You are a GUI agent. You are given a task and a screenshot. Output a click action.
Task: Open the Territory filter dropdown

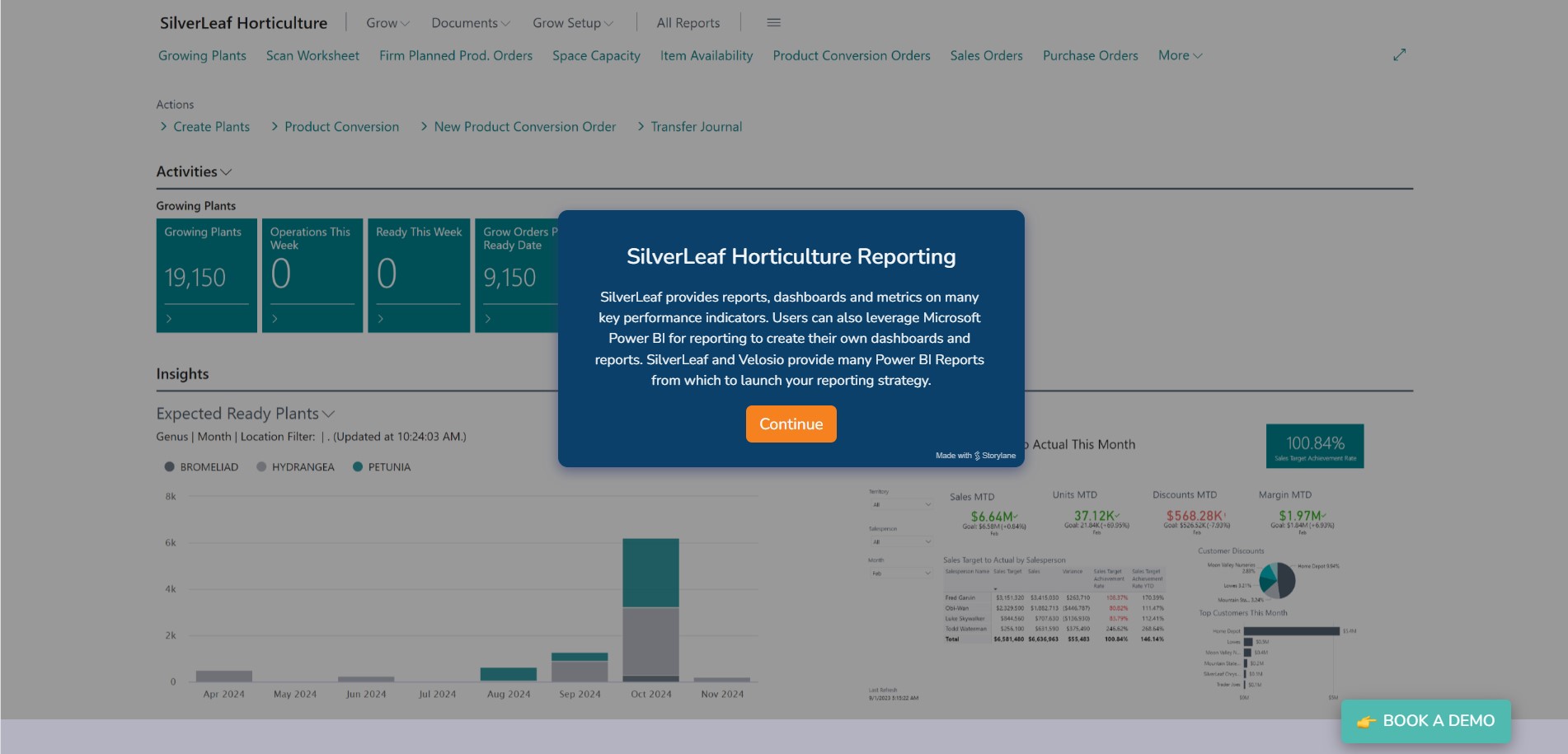click(x=901, y=504)
